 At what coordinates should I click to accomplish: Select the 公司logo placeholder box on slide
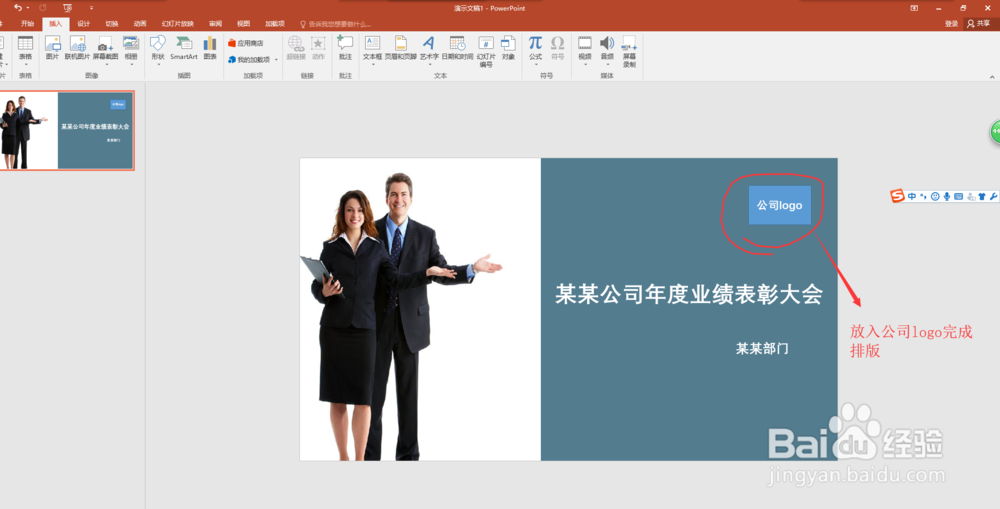pos(779,205)
